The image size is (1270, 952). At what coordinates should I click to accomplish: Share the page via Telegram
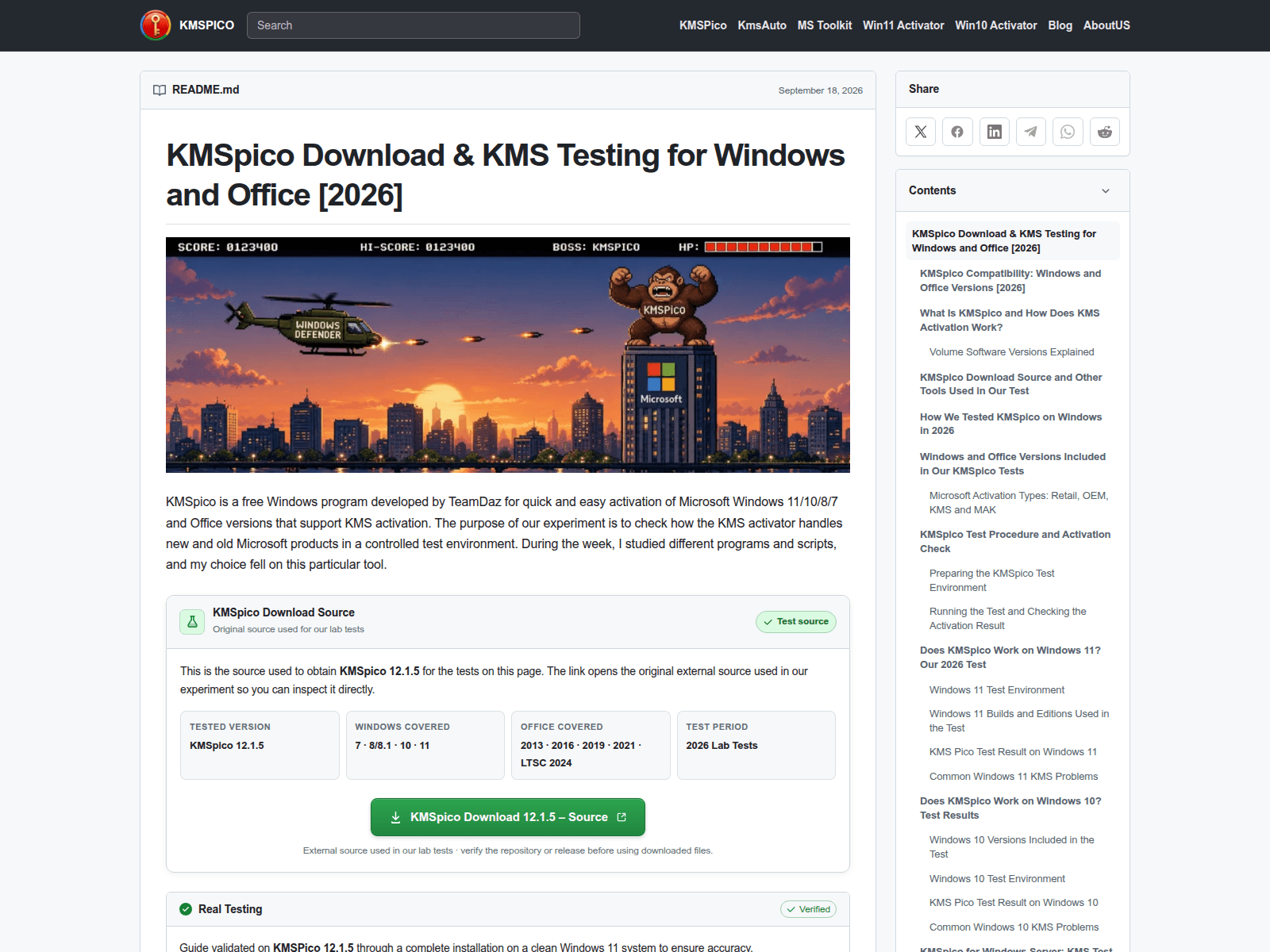(x=1031, y=132)
